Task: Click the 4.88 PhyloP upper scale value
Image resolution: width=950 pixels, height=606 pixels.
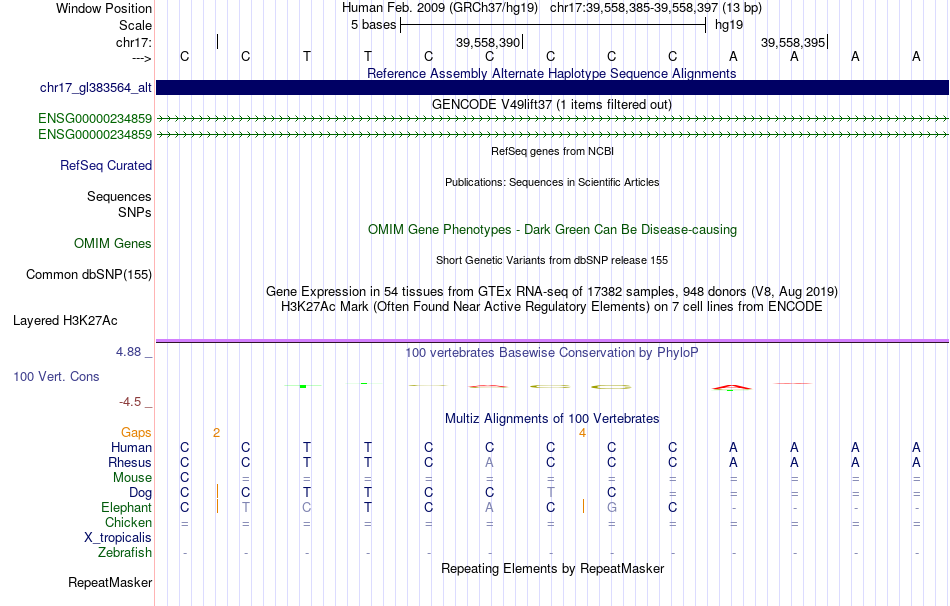Action: 128,352
